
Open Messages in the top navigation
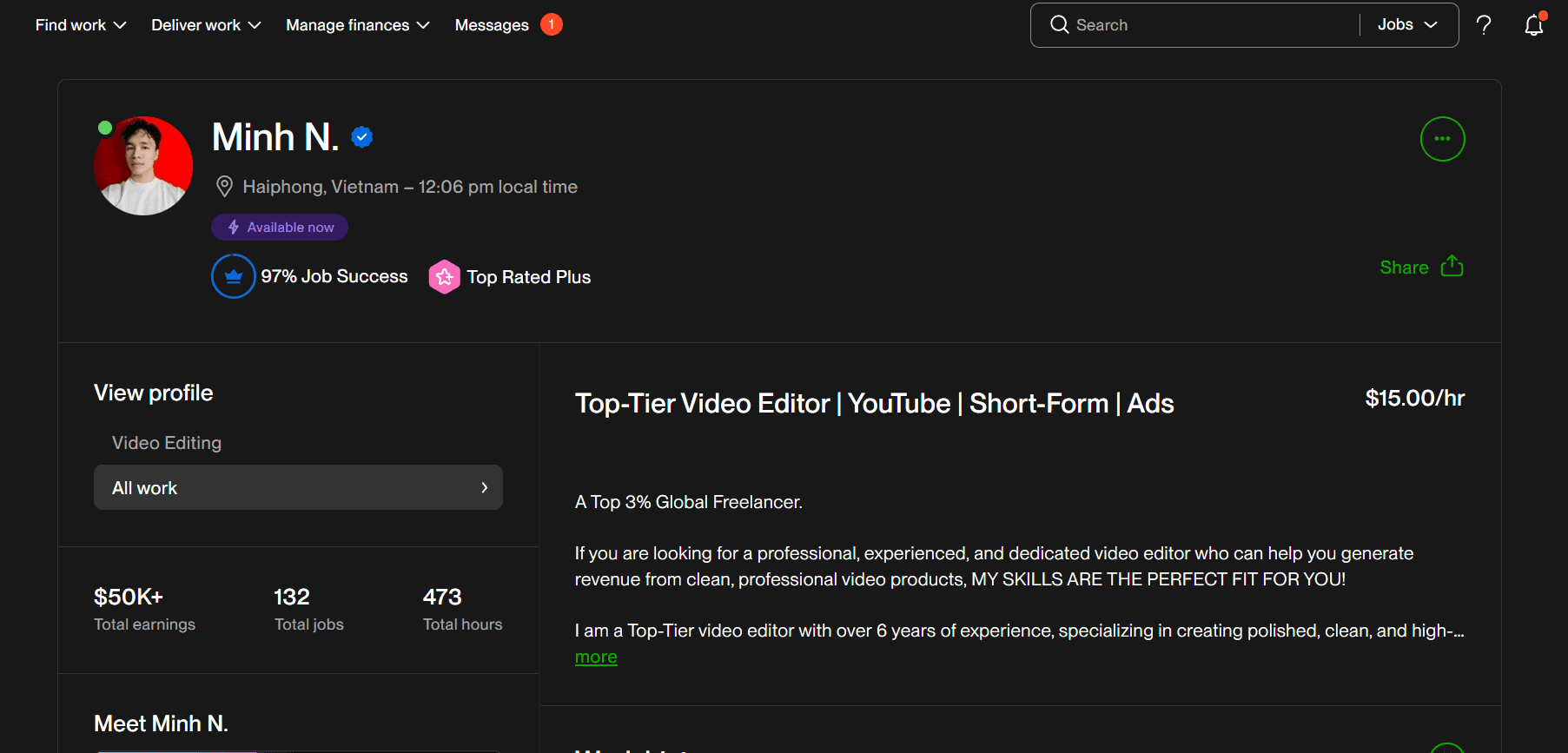tap(492, 25)
